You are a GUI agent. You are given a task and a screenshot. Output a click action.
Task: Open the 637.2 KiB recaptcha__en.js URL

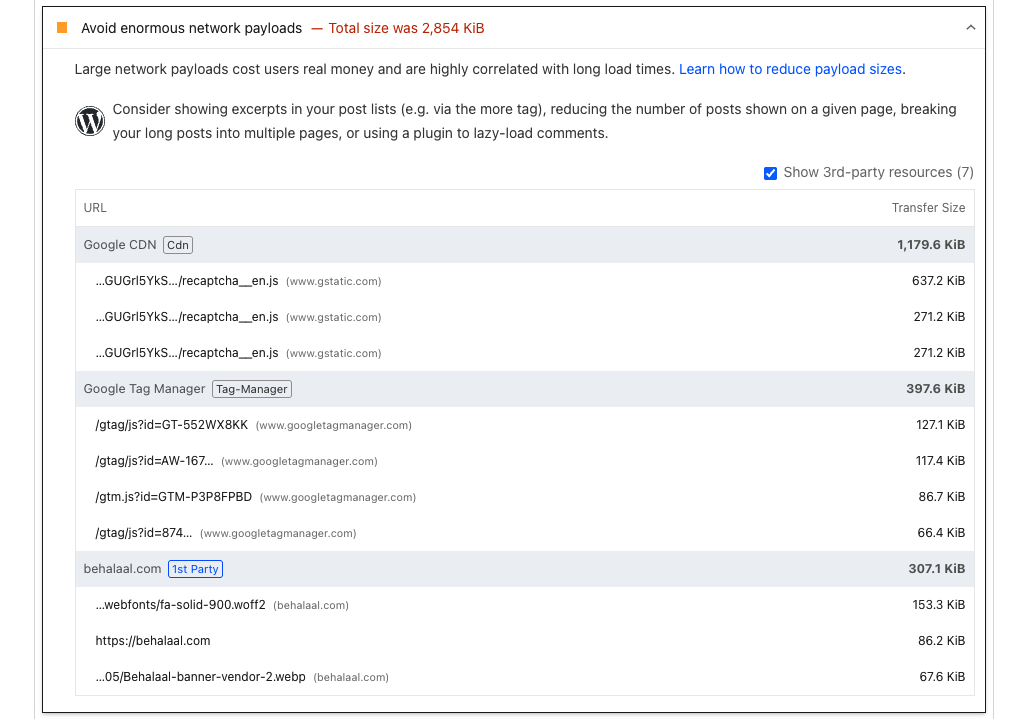(187, 281)
